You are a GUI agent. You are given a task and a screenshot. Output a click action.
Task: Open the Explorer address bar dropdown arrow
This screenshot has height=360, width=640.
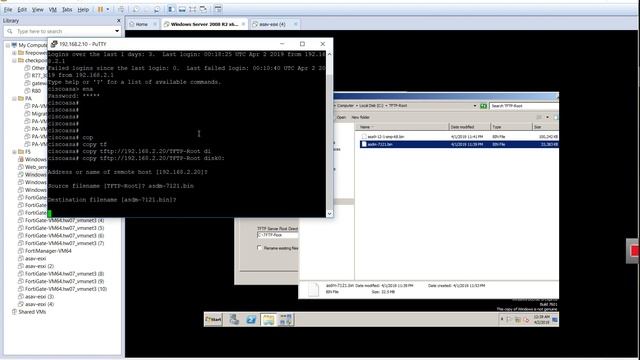click(475, 106)
